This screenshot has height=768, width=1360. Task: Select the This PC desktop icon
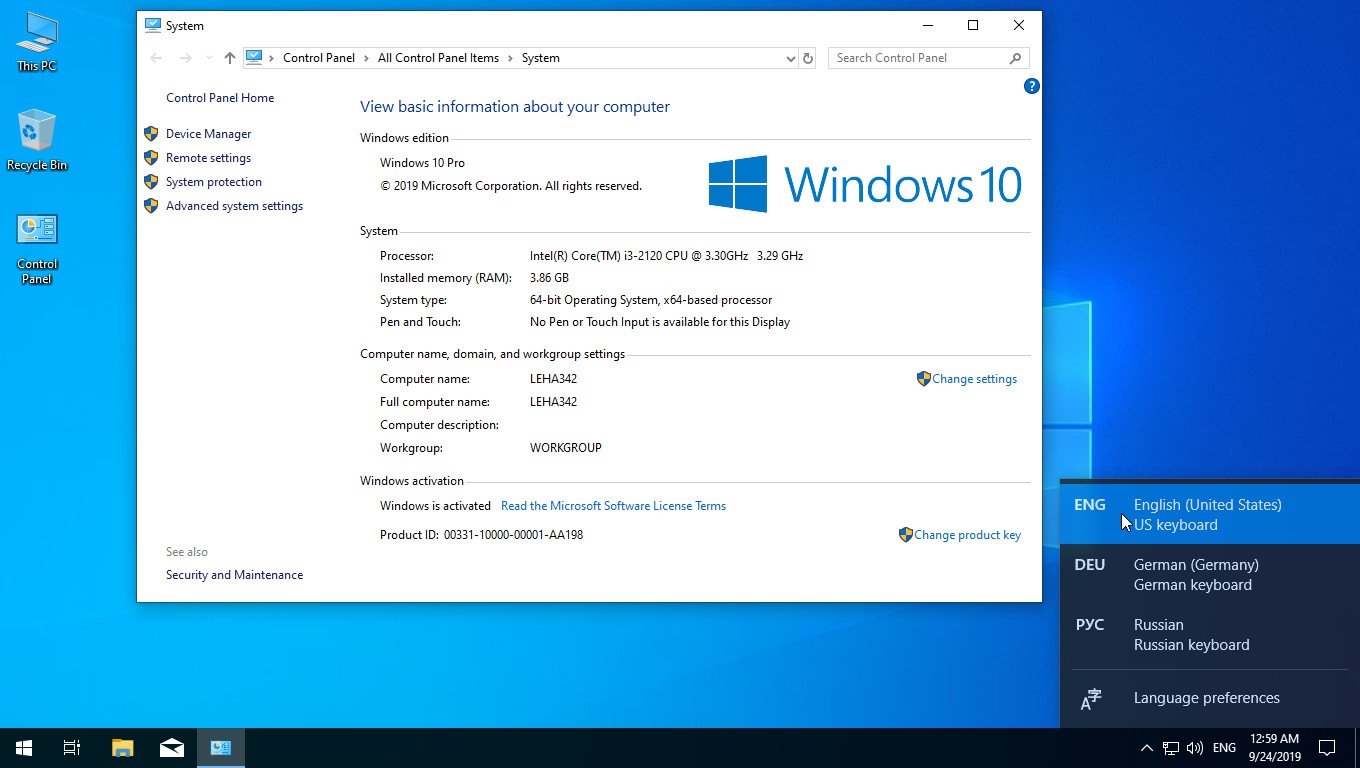[x=37, y=42]
